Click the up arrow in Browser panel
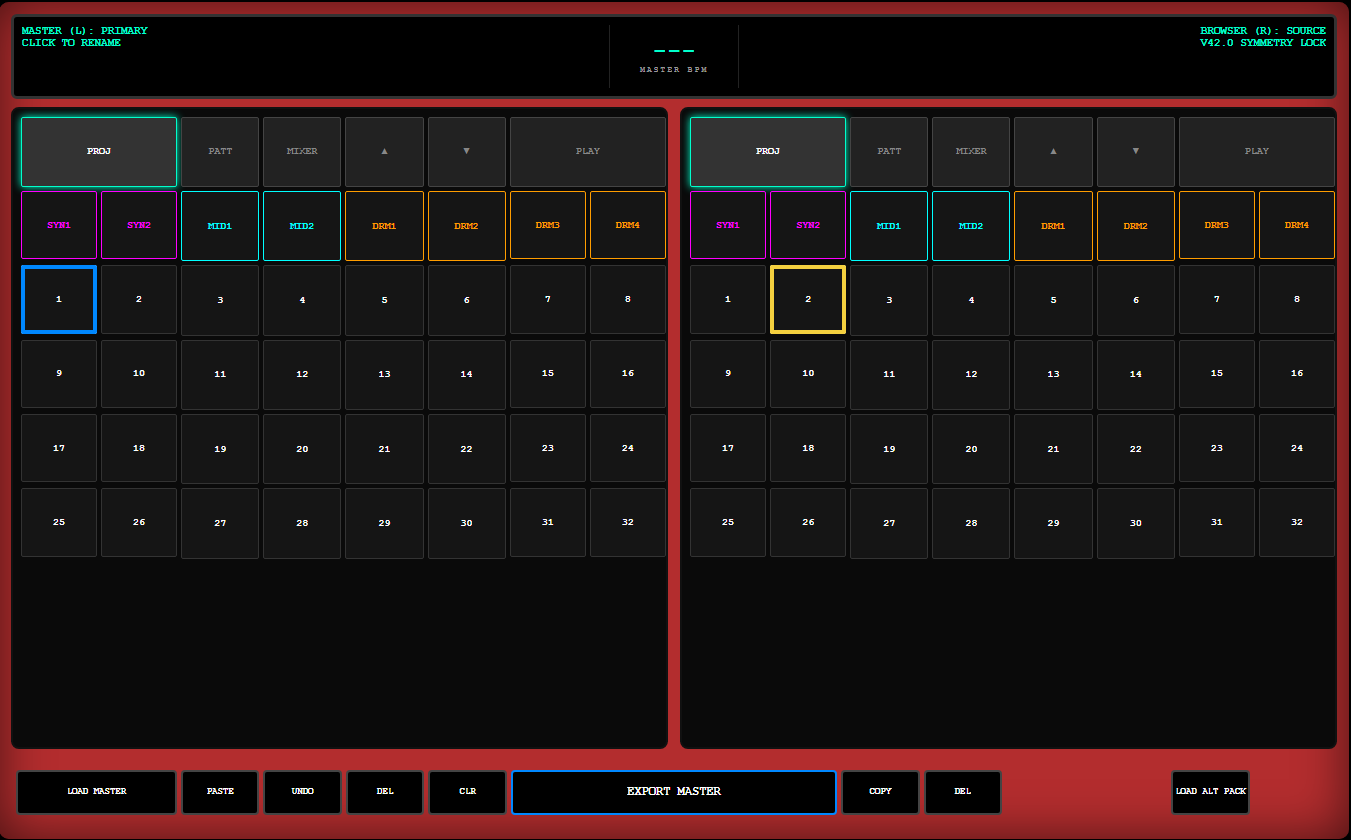Screen dimensions: 1351x840 1053,152
